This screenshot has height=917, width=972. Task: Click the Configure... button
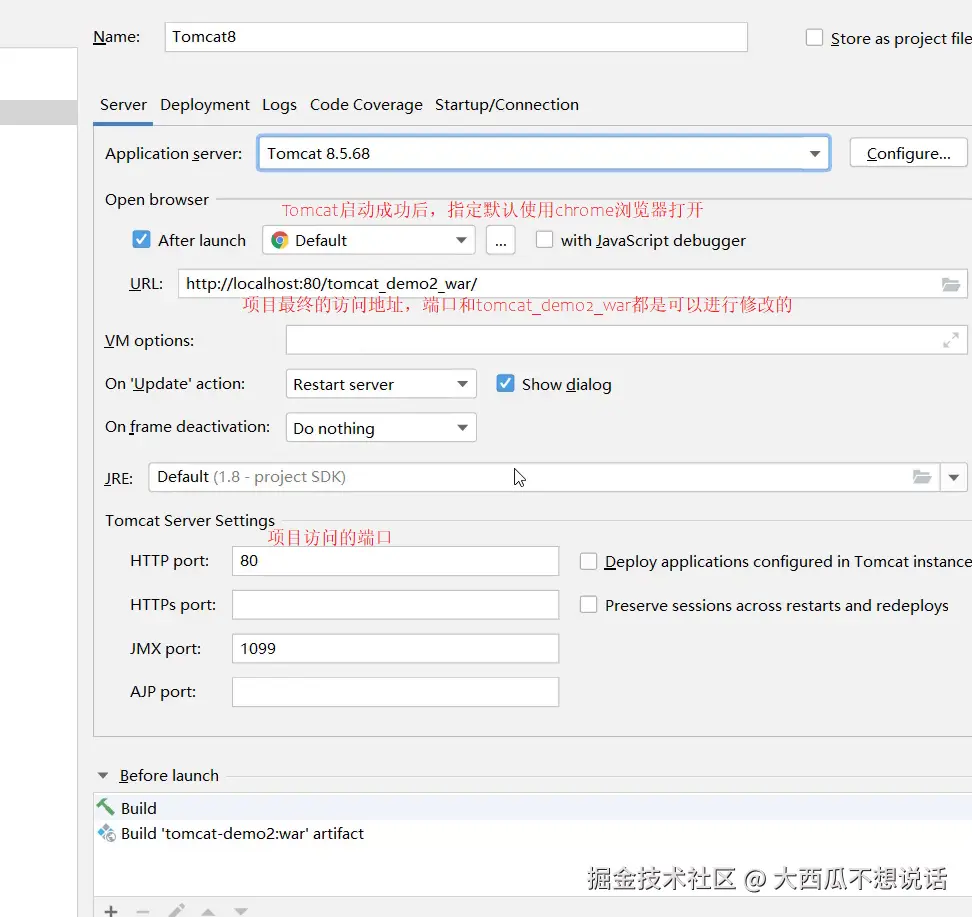[x=908, y=153]
